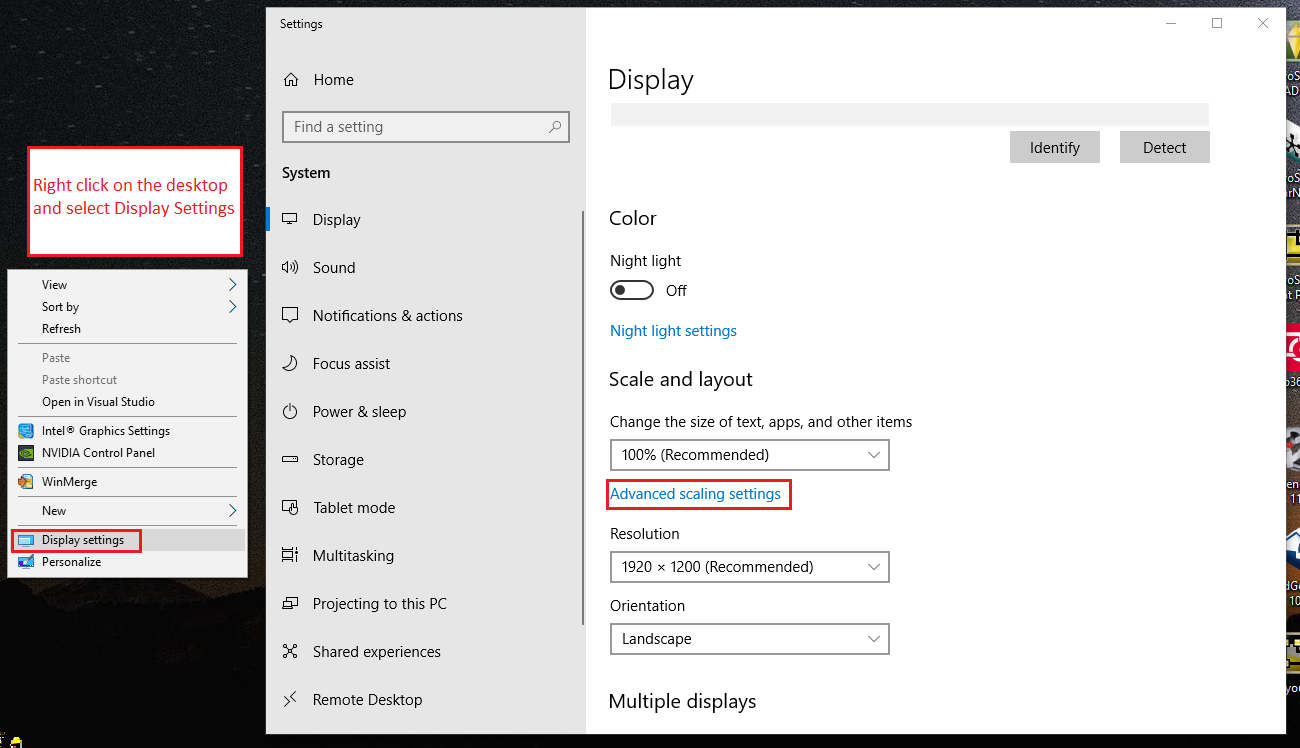
Task: Select the Storage drive icon
Action: [x=291, y=460]
